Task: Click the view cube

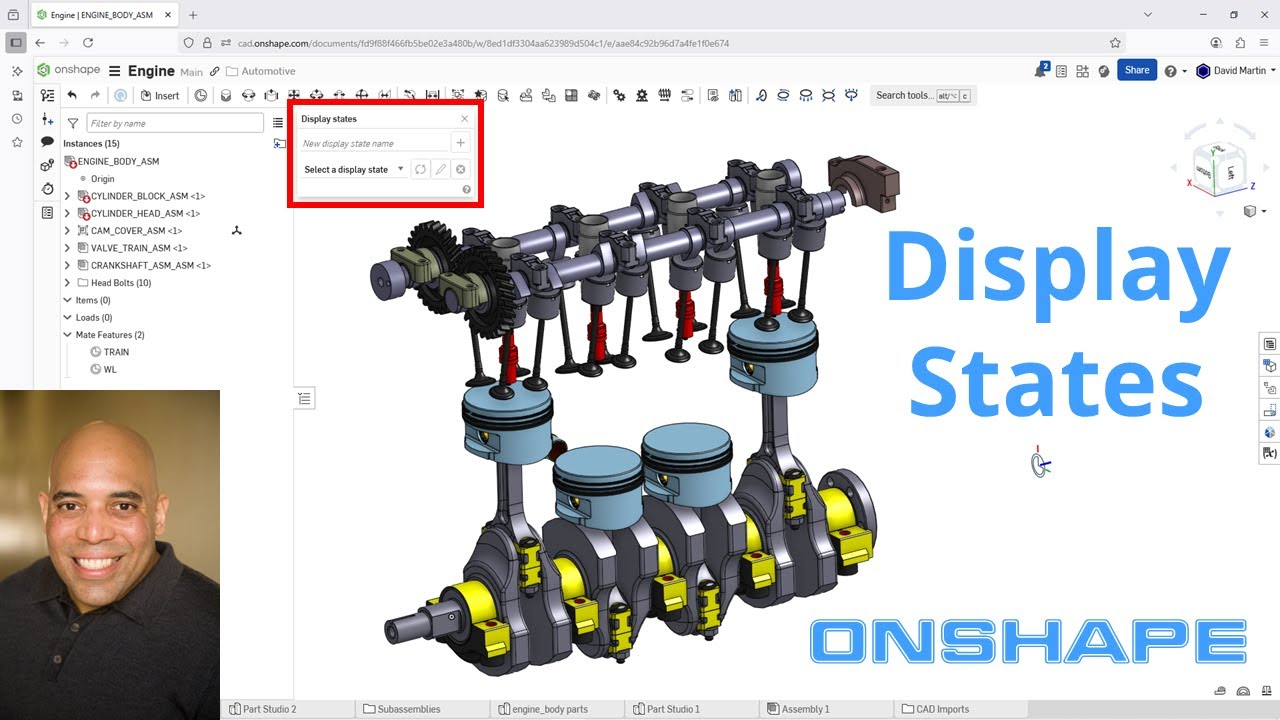Action: 1219,170
